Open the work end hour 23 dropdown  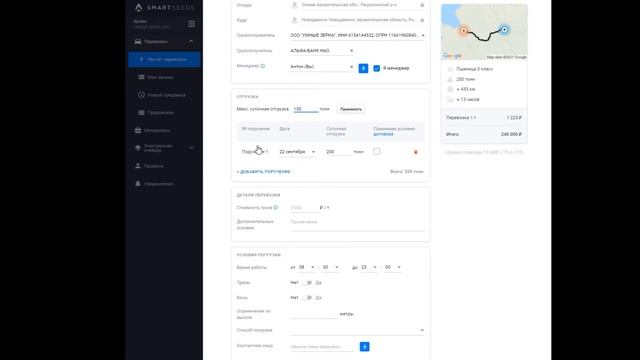pyautogui.click(x=369, y=267)
